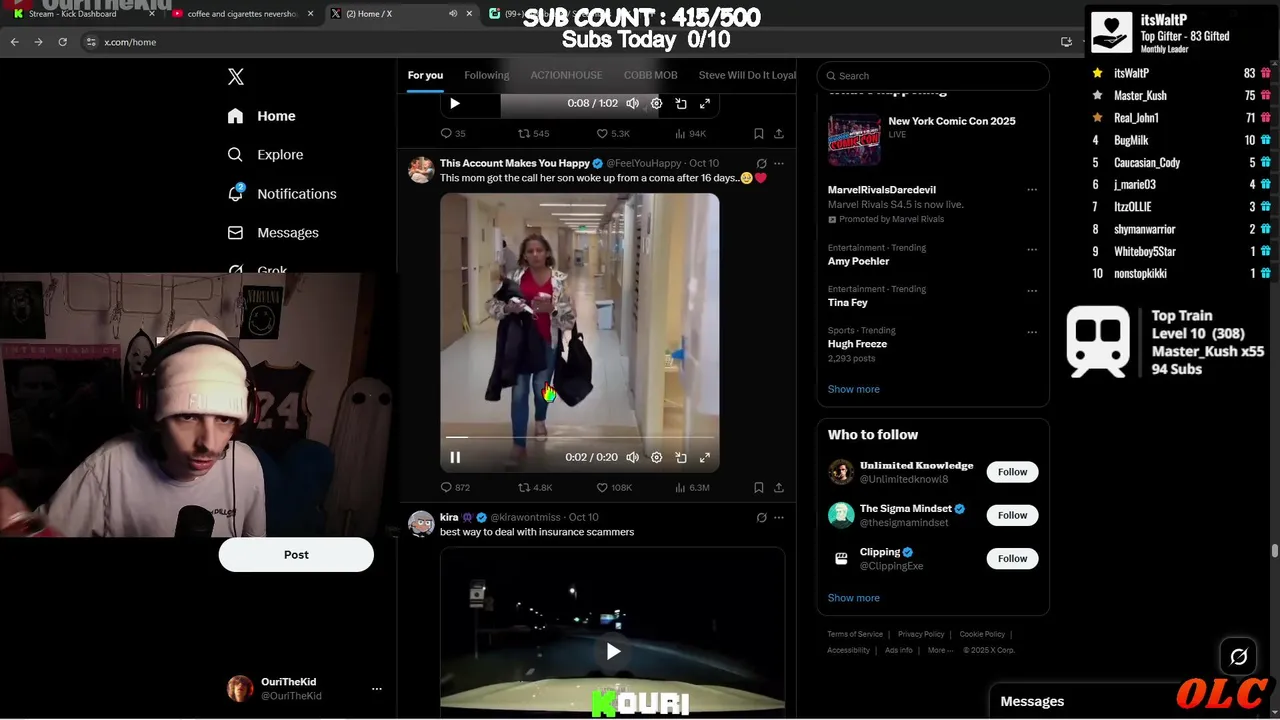Play the top paused video
Screen dimensions: 1280x720
[455, 103]
